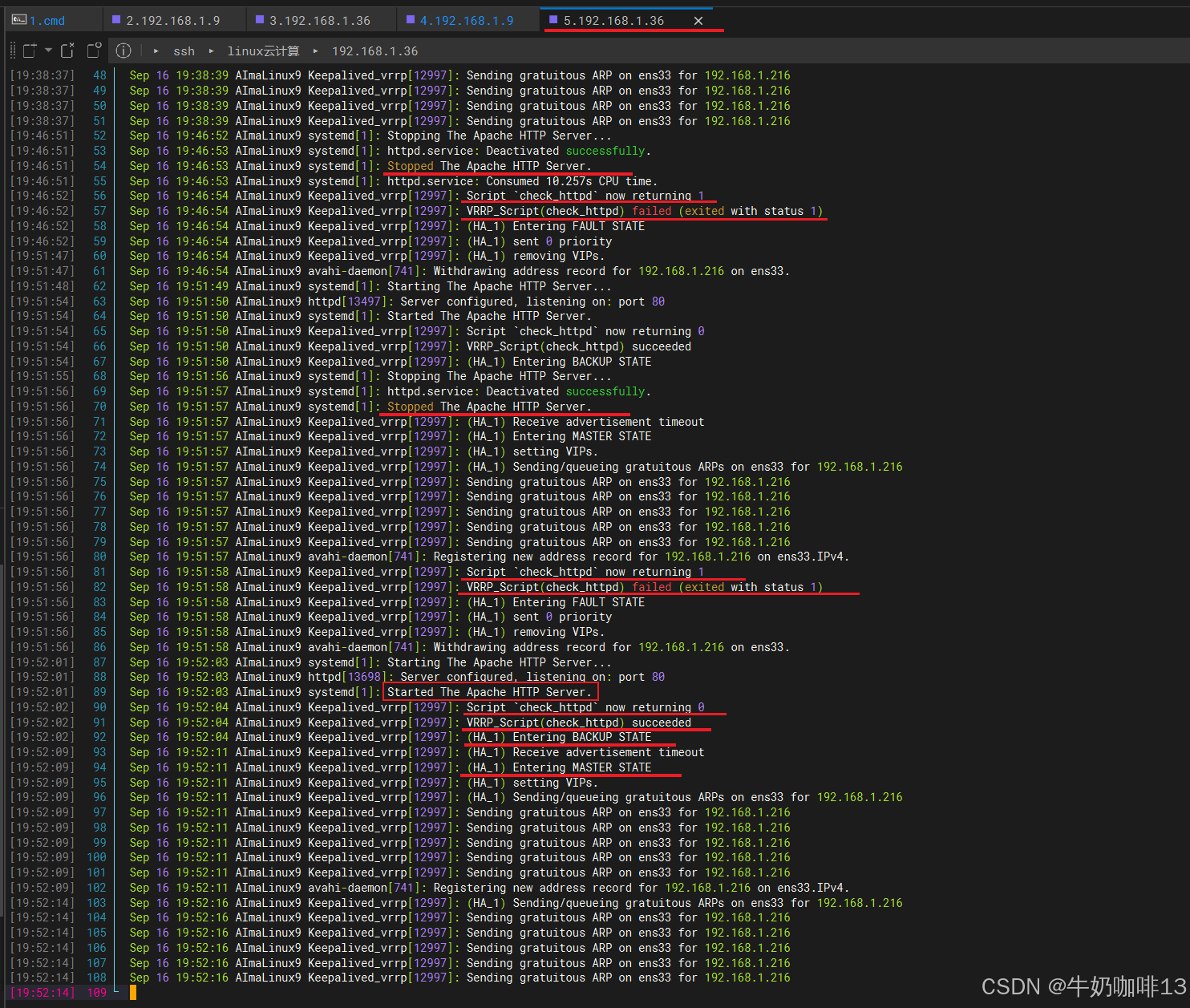Click the ssh breadcrumb item

click(x=184, y=51)
